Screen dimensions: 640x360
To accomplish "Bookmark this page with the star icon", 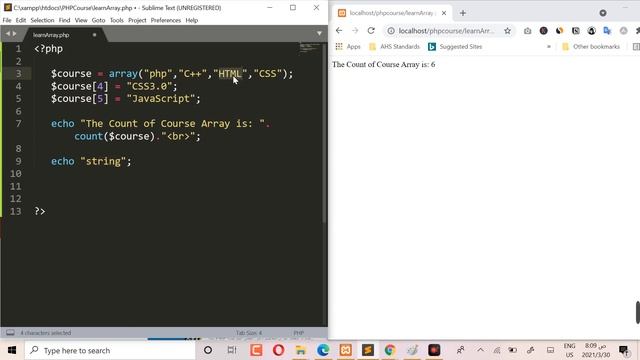I will [507, 31].
